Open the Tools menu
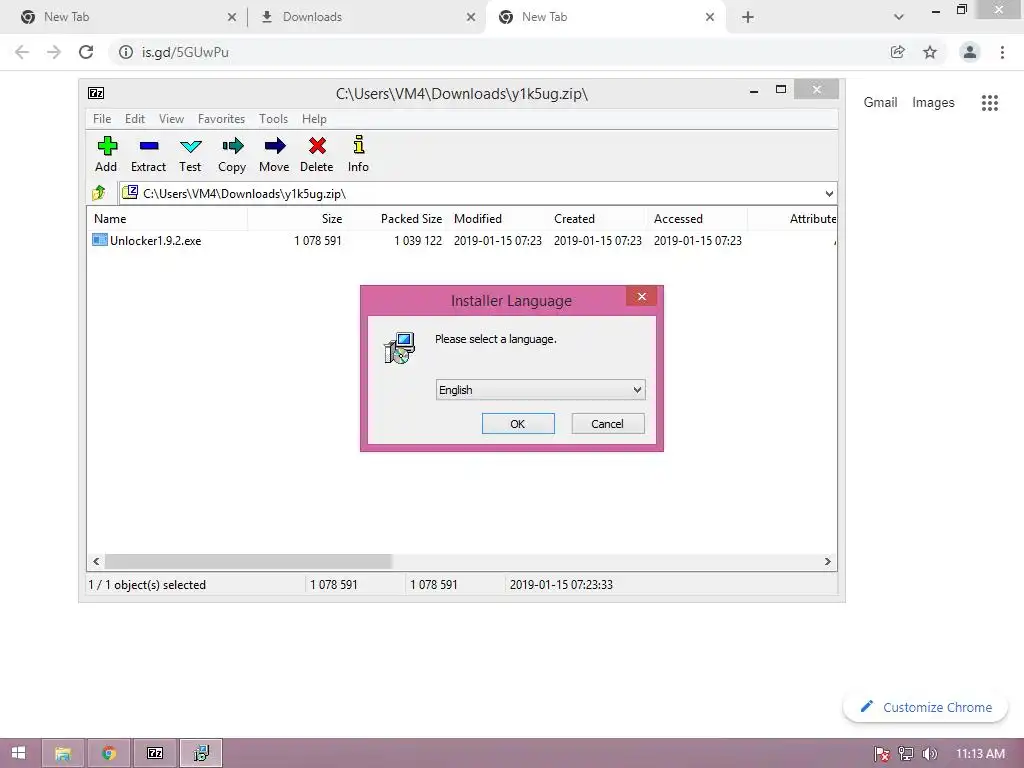The height and width of the screenshot is (768, 1024). 273,119
